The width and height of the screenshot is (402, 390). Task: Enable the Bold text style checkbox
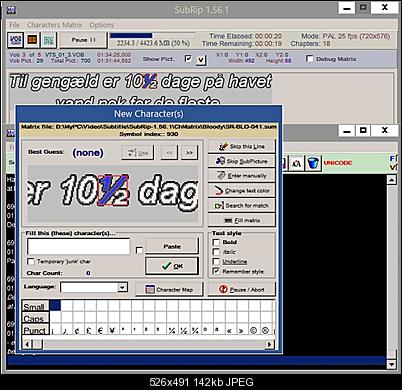[216, 242]
